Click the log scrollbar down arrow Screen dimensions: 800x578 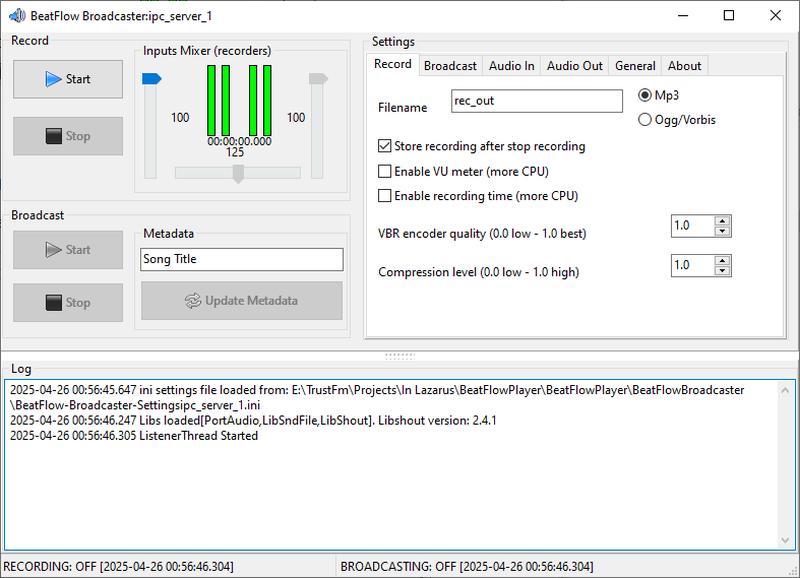click(x=785, y=540)
